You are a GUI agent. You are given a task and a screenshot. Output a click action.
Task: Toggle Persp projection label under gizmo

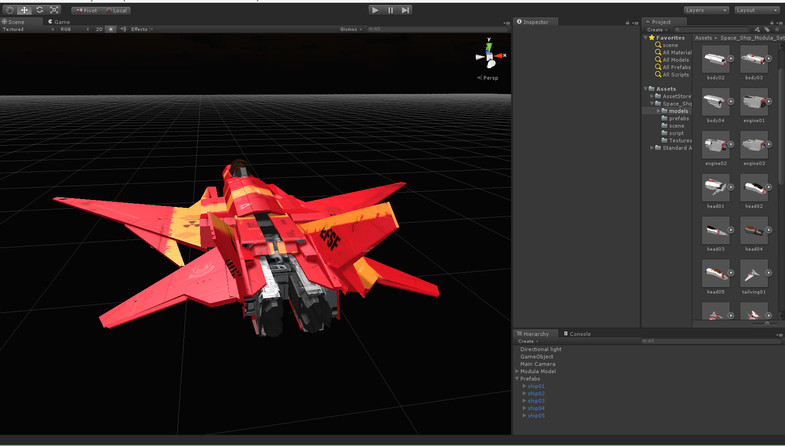[488, 78]
